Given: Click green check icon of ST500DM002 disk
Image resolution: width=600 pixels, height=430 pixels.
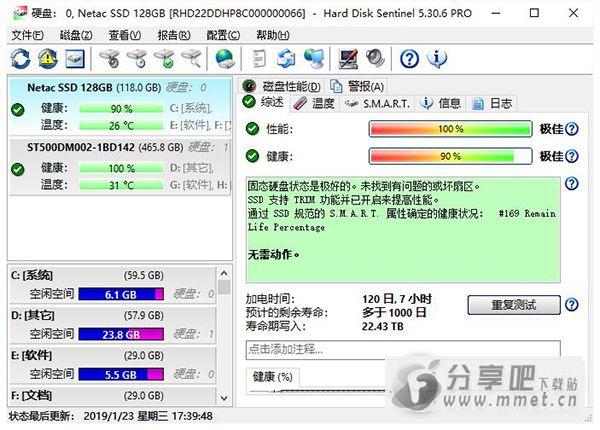Looking at the screenshot, I should point(18,169).
